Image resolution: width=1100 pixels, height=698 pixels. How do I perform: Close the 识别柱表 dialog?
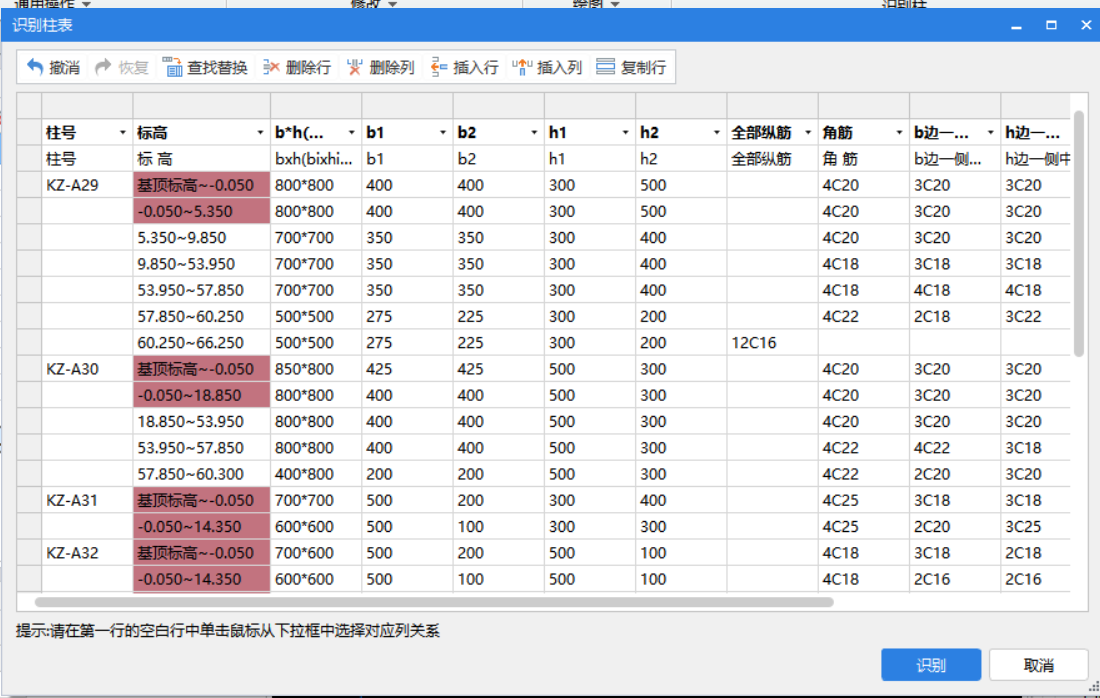tap(1086, 25)
